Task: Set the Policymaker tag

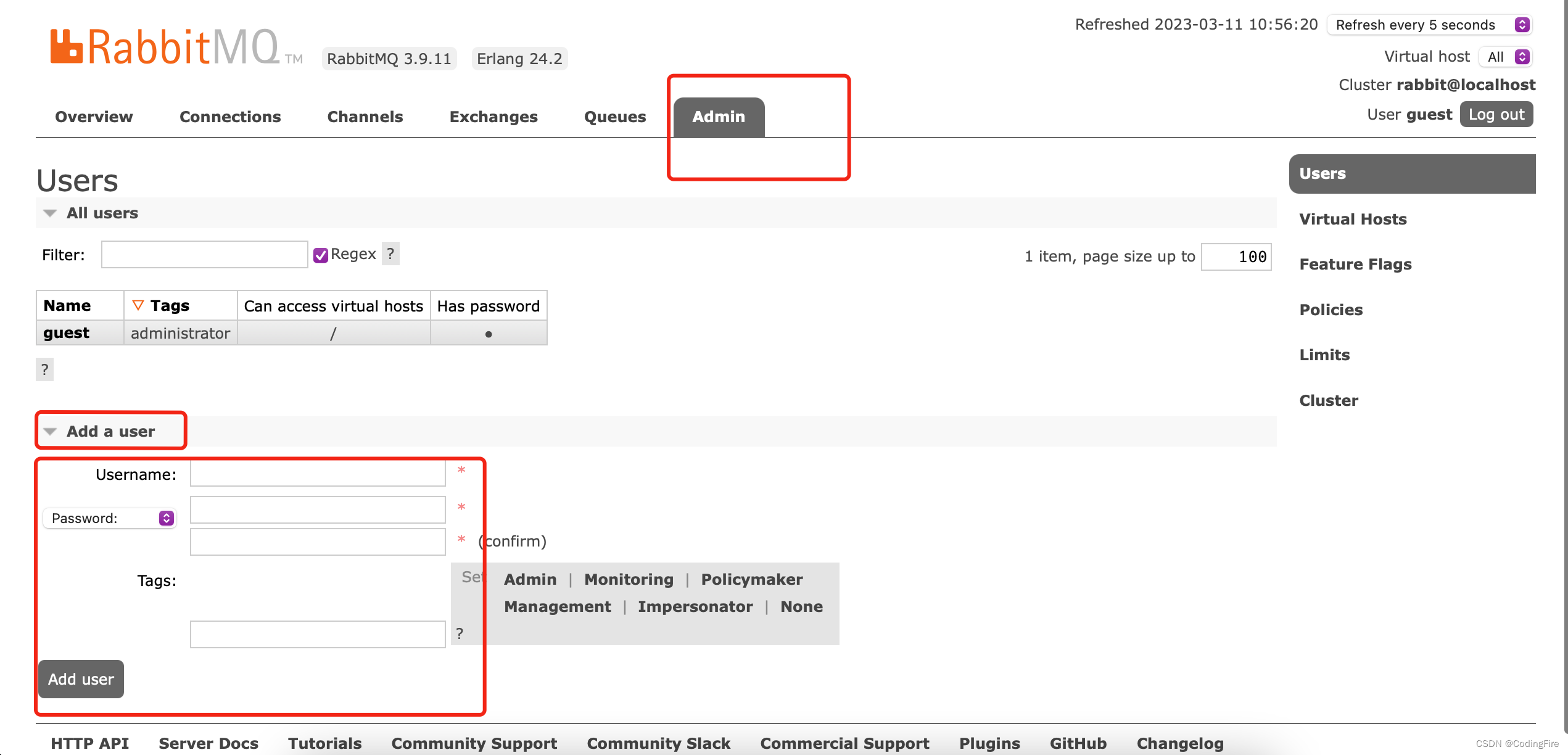Action: 752,579
